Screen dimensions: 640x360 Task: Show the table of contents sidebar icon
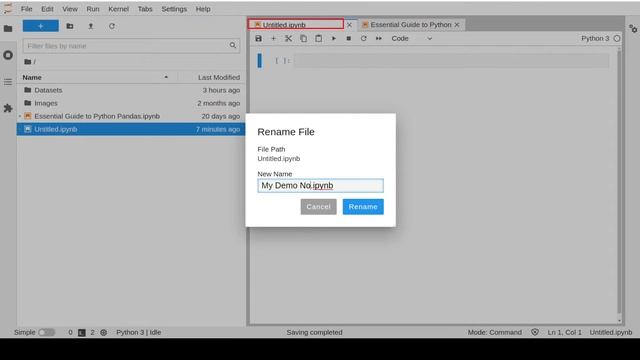tap(8, 82)
